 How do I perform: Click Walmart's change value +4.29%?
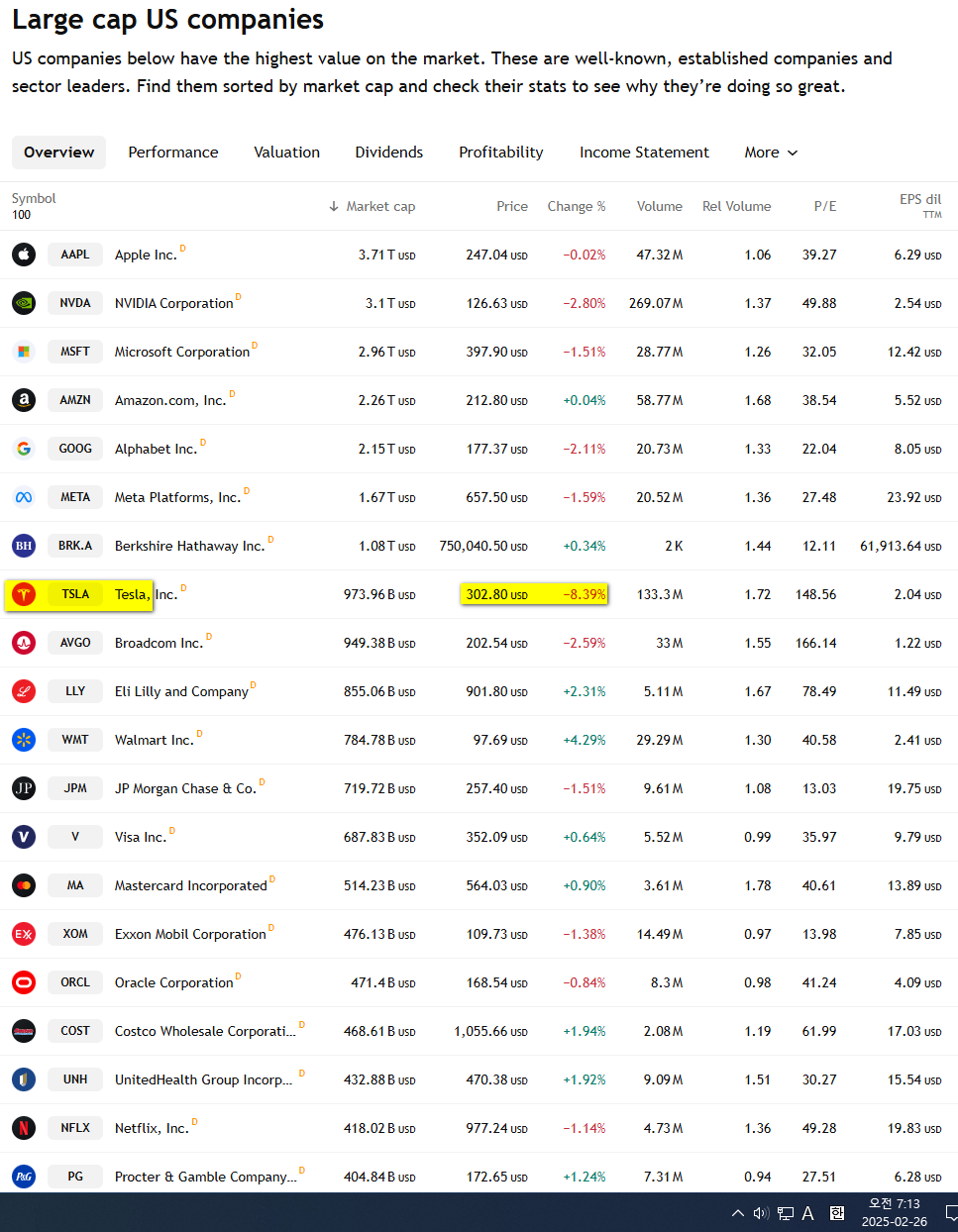tap(585, 740)
